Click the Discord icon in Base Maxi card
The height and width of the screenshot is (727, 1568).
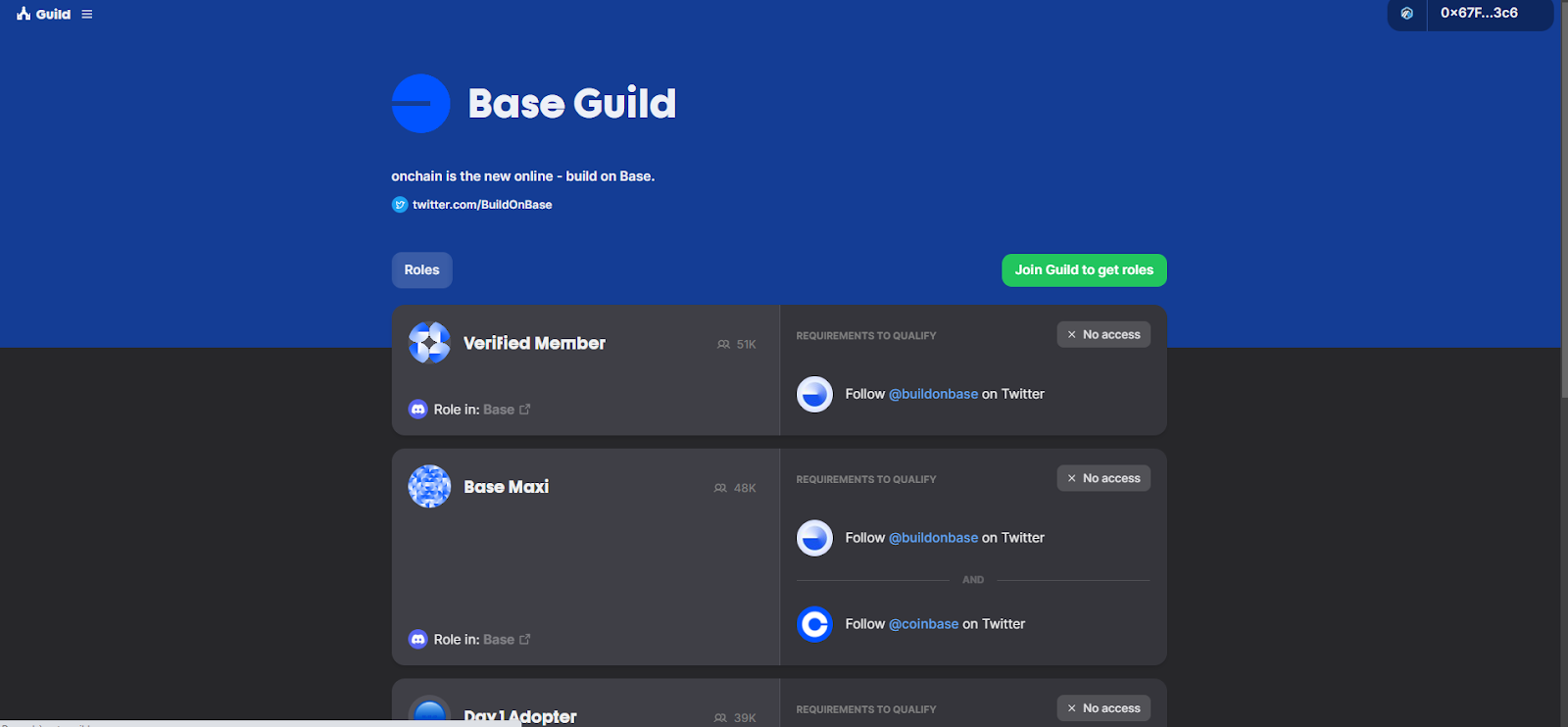pos(417,640)
